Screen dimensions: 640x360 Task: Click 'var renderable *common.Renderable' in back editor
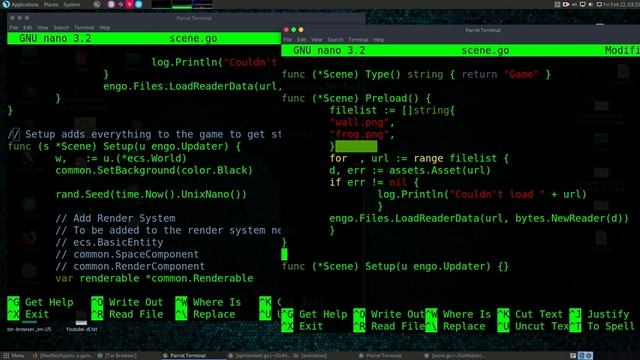(x=154, y=278)
